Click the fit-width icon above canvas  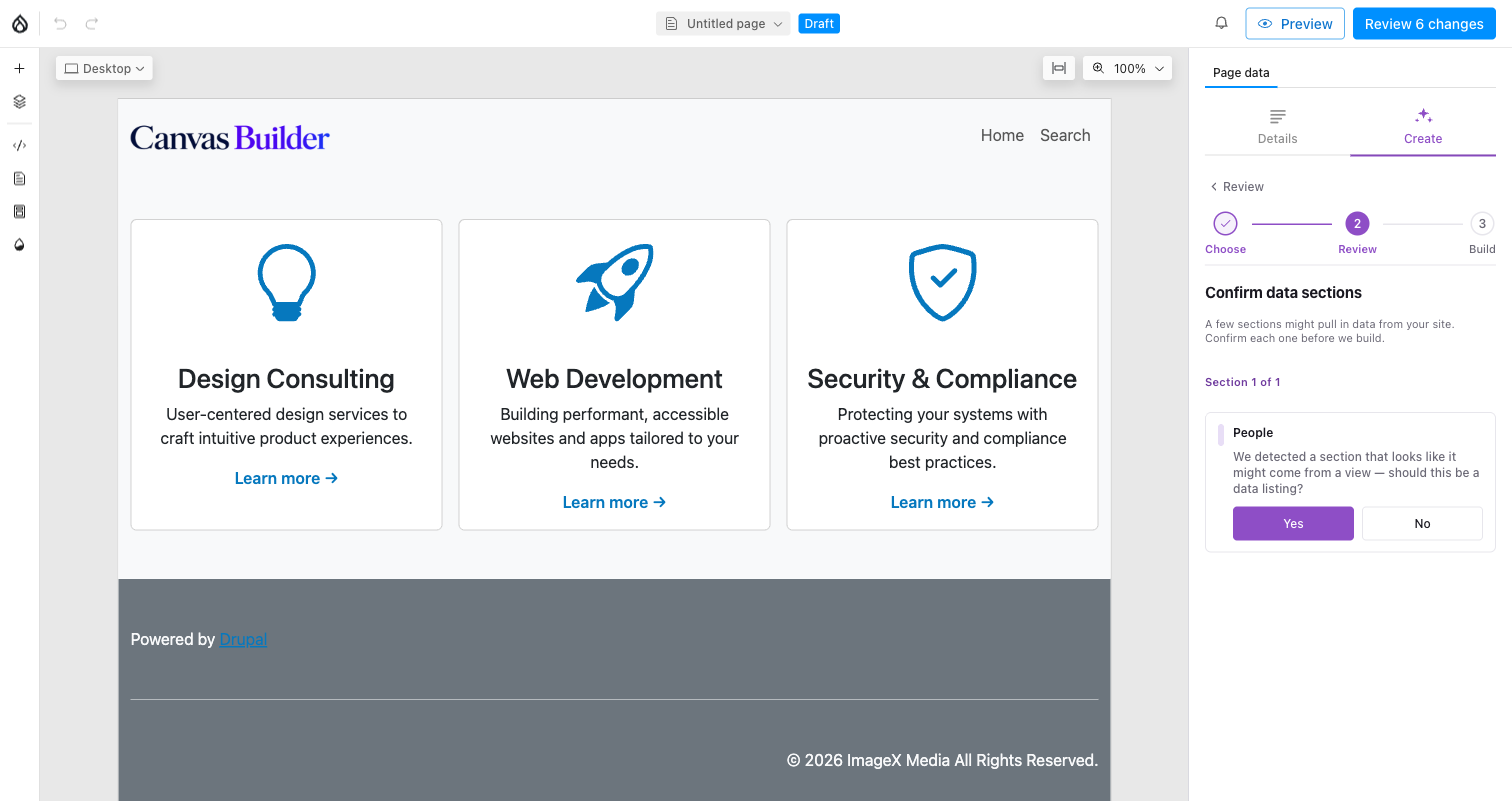pyautogui.click(x=1059, y=68)
